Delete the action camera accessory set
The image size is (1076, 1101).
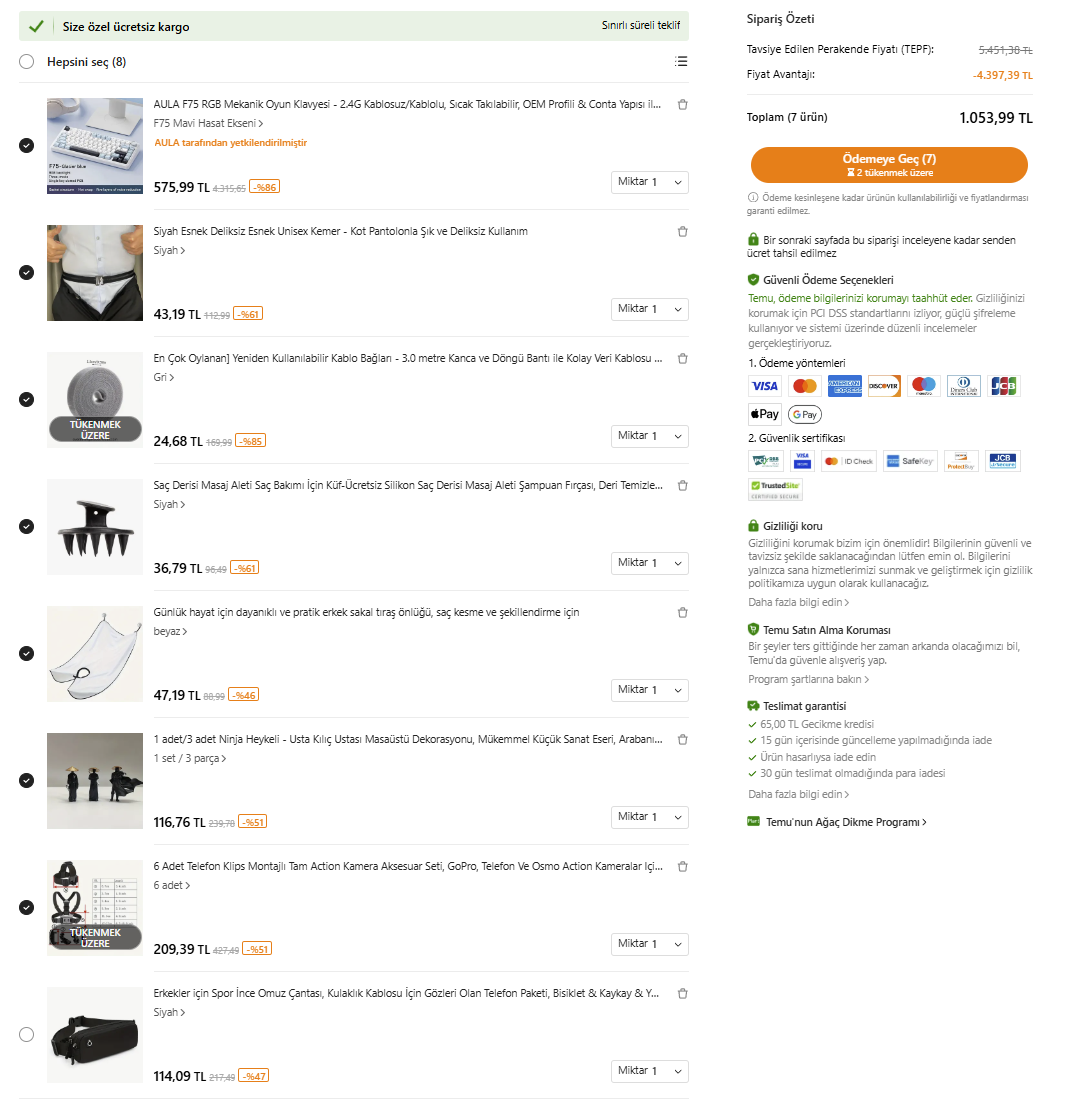pyautogui.click(x=682, y=866)
